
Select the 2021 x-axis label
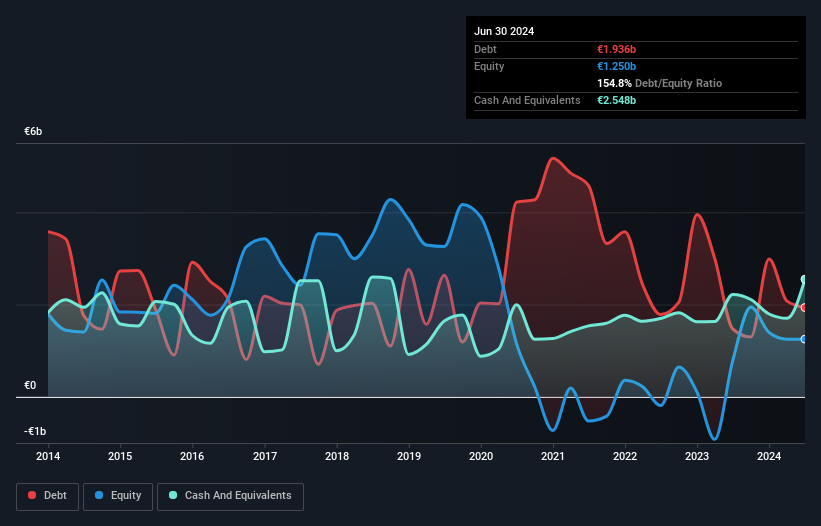(553, 456)
